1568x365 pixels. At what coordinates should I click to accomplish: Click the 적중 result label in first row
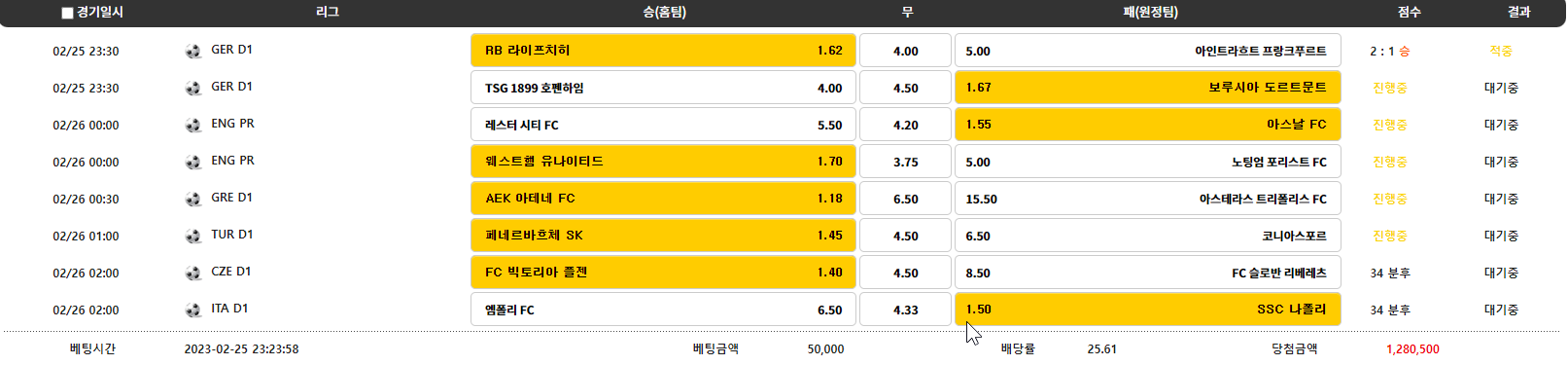(x=1501, y=51)
